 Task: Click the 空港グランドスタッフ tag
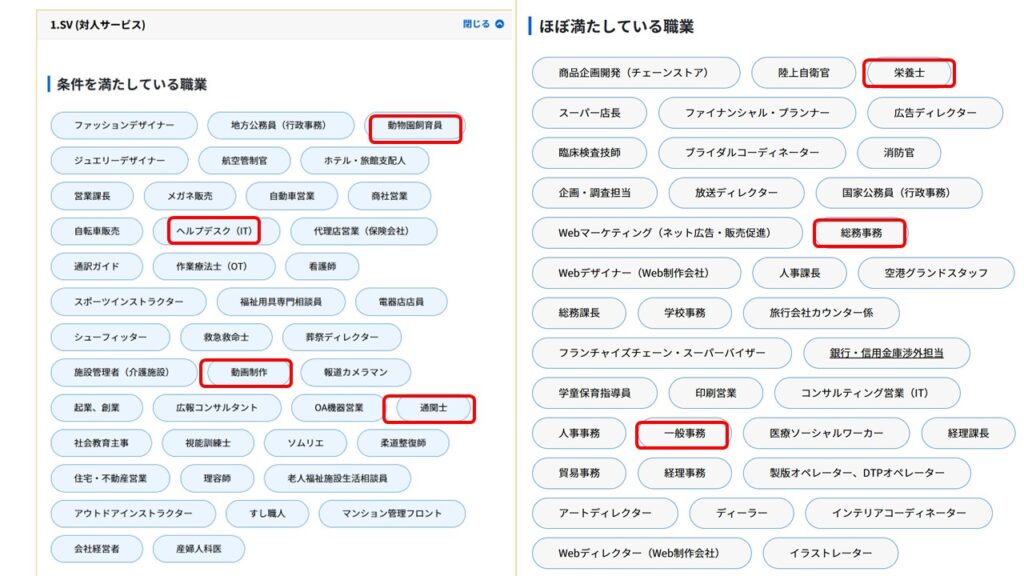tap(935, 273)
